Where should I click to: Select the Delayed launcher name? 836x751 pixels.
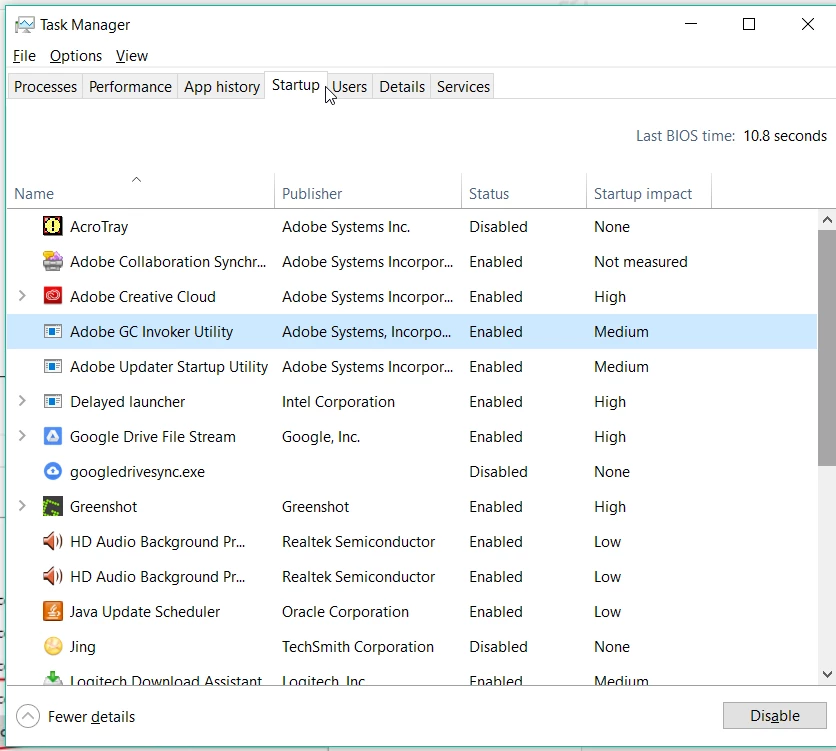(127, 401)
